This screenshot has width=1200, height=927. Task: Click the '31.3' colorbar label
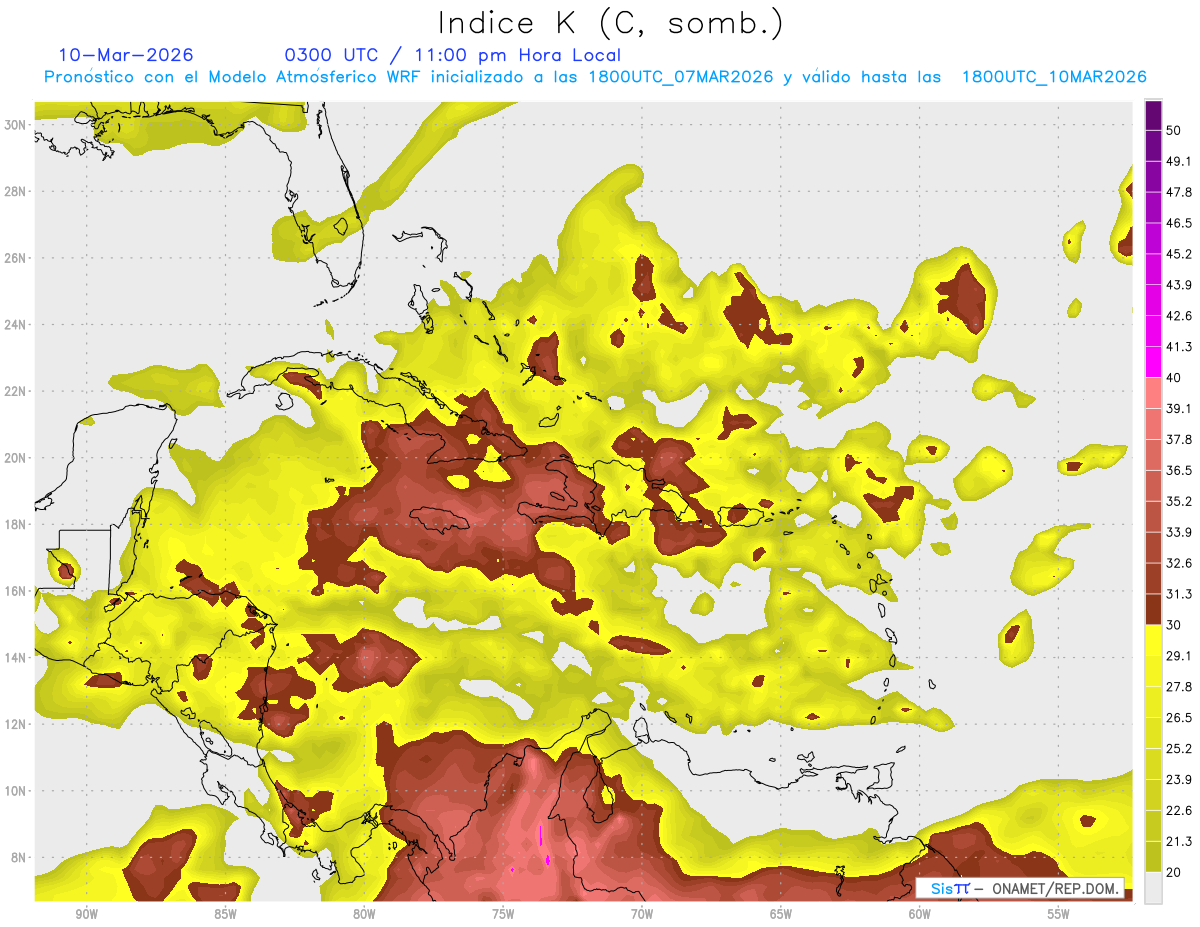(1179, 594)
